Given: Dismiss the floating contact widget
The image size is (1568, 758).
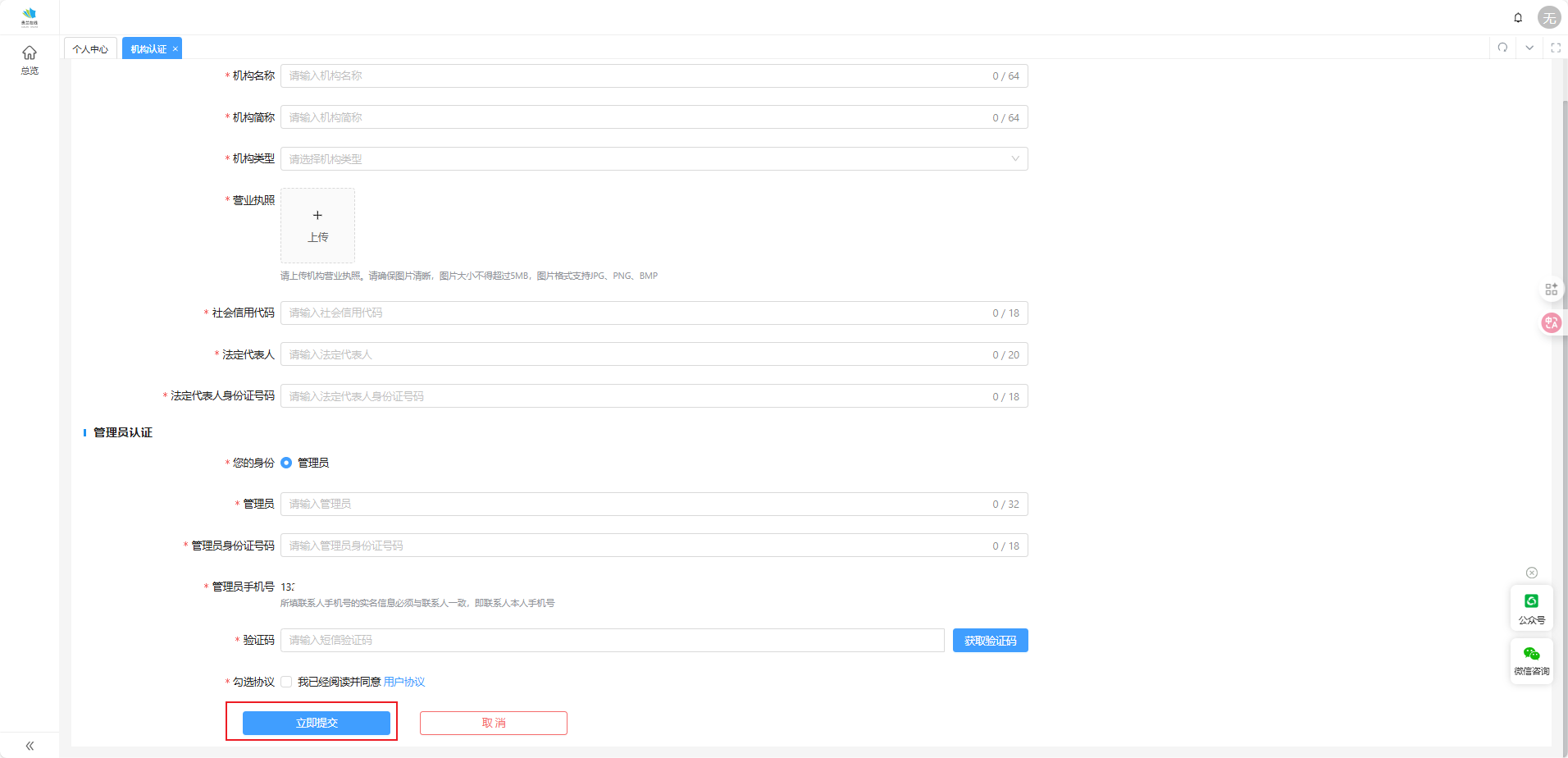Looking at the screenshot, I should [x=1531, y=573].
